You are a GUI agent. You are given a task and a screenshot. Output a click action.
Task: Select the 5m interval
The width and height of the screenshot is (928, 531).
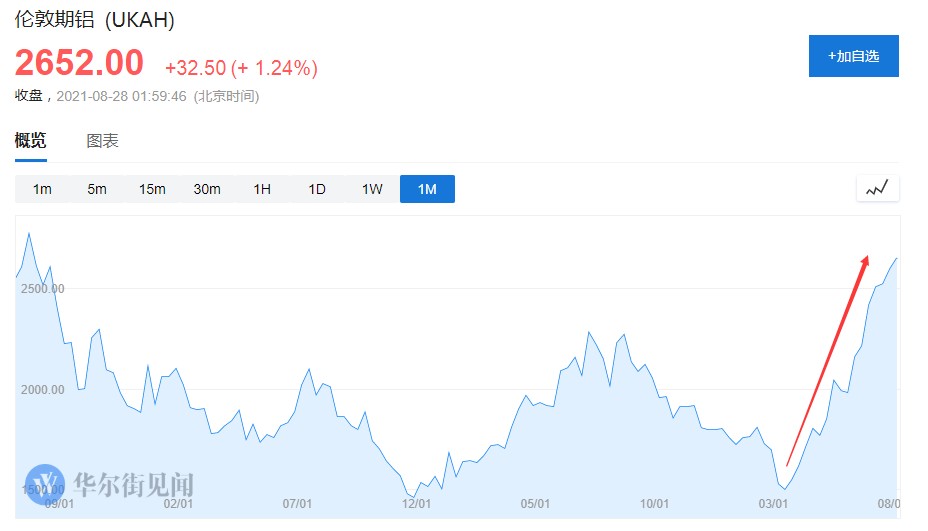(97, 189)
